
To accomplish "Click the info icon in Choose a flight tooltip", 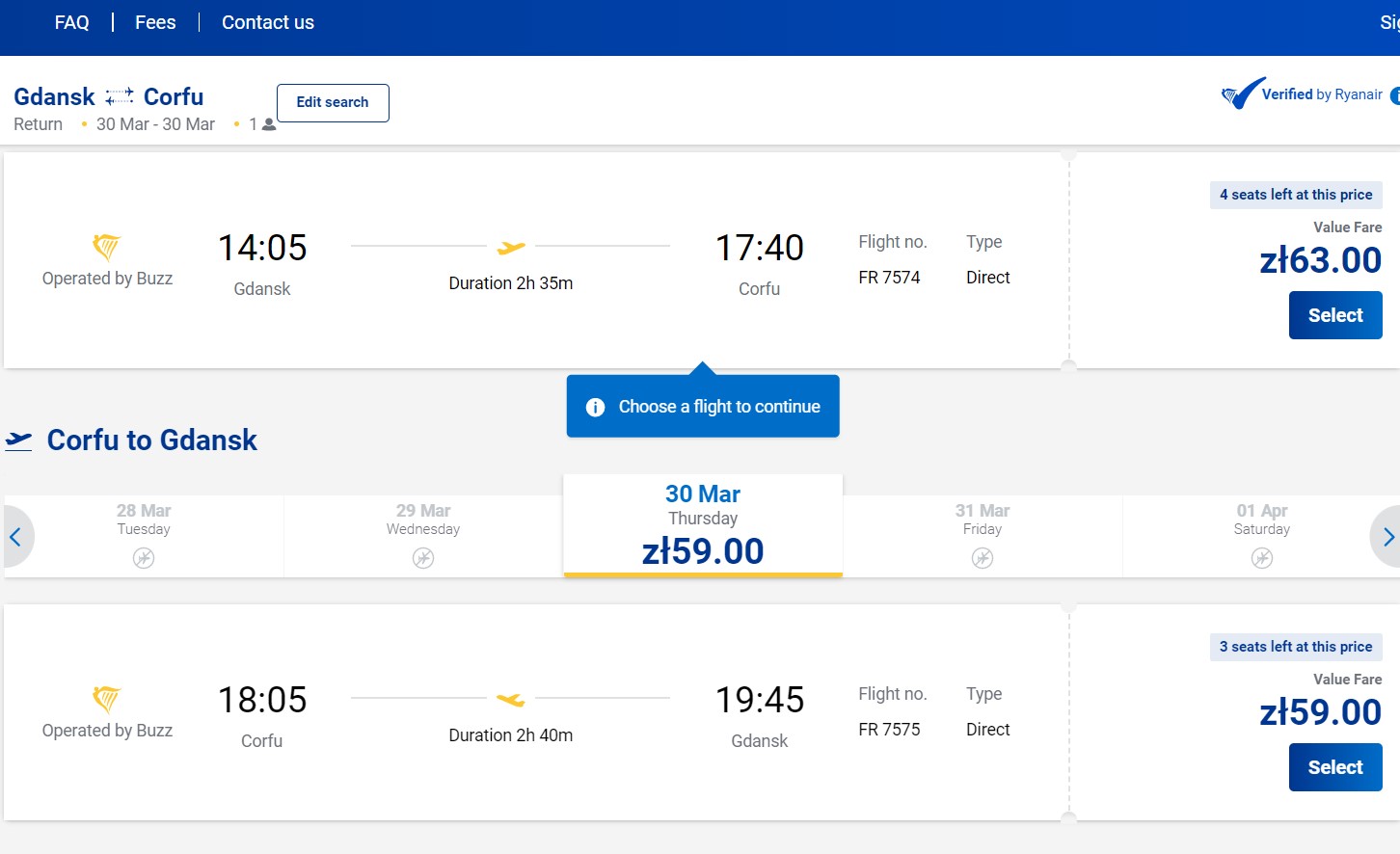I will (596, 407).
